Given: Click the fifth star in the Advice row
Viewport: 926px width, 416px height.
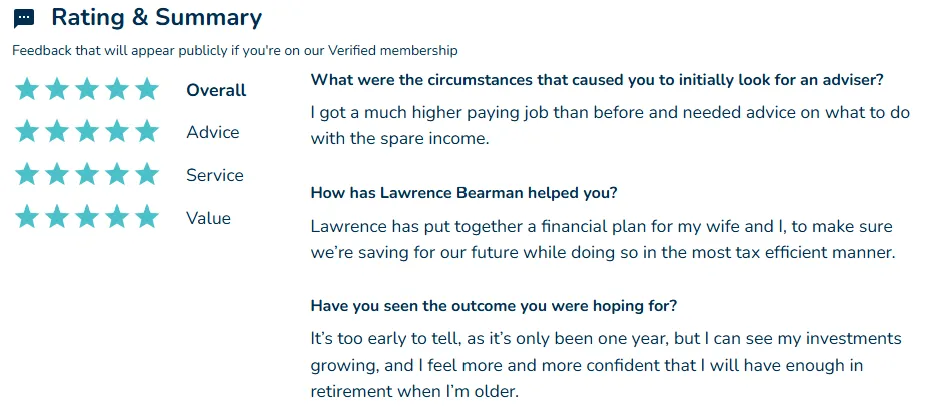Looking at the screenshot, I should point(146,131).
